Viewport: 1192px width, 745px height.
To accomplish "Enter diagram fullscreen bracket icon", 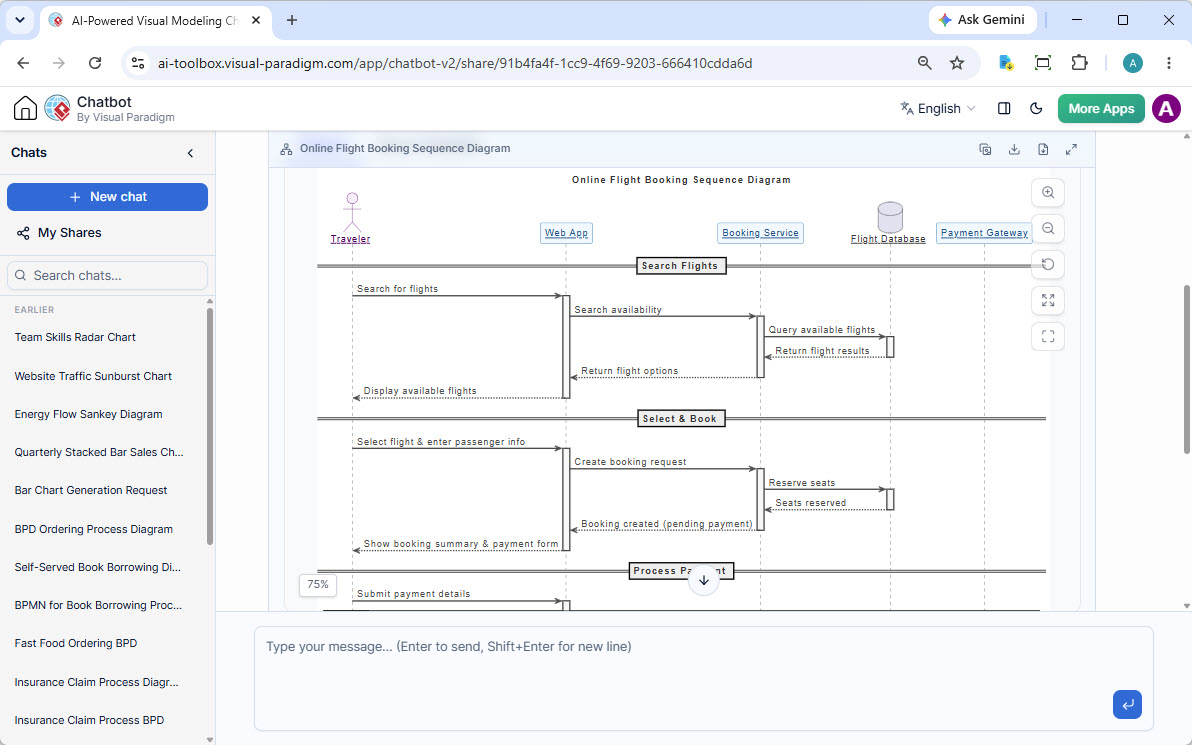I will click(1048, 336).
